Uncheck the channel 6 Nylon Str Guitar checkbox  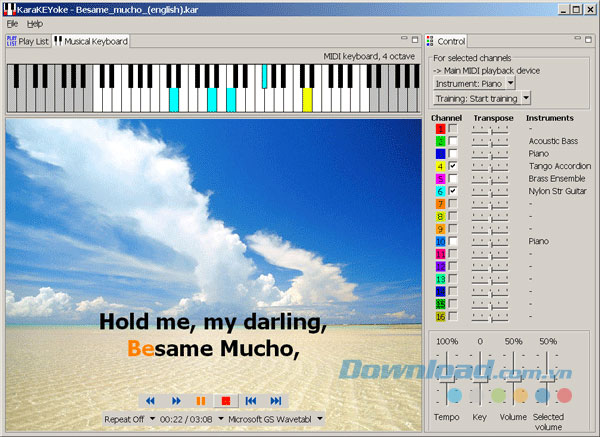(454, 190)
